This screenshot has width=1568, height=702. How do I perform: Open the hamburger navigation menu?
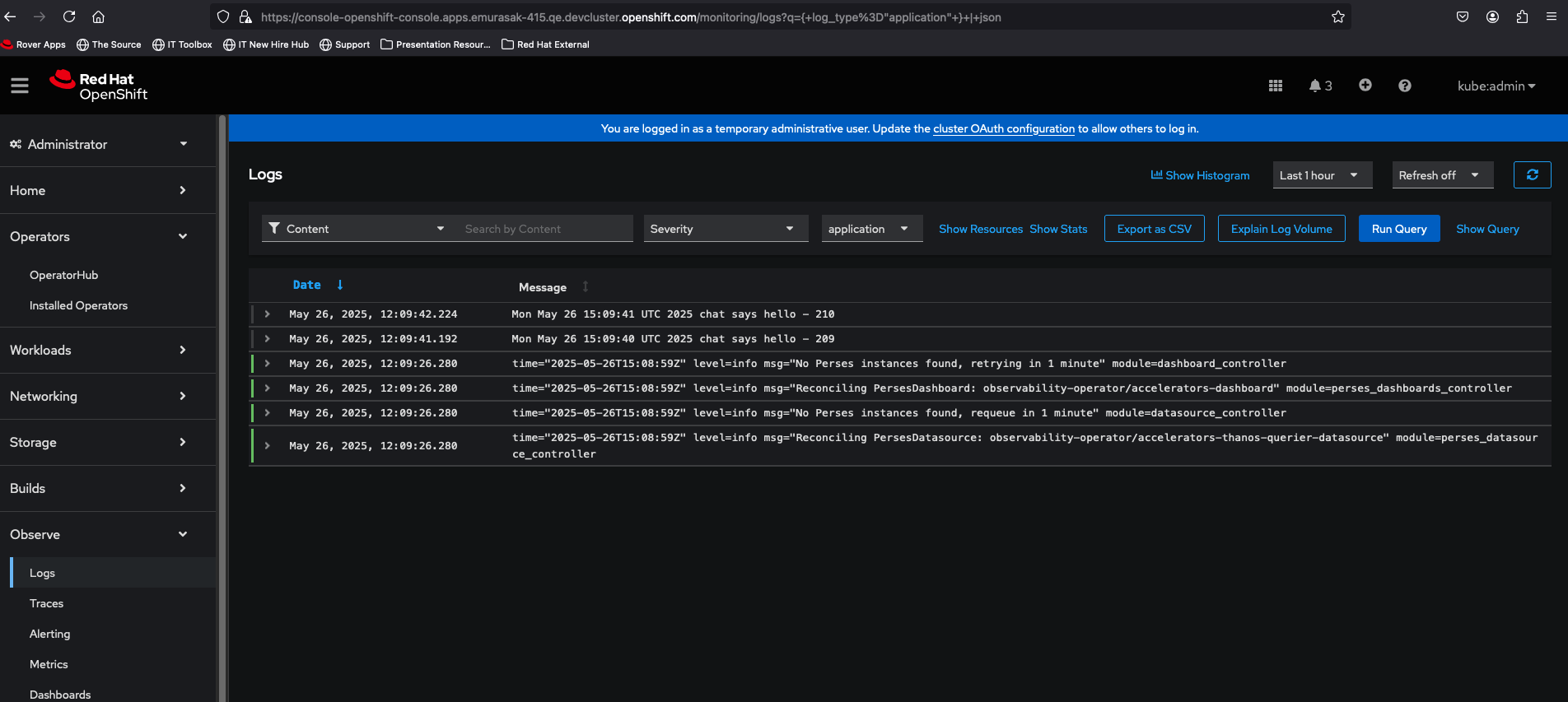pyautogui.click(x=20, y=86)
